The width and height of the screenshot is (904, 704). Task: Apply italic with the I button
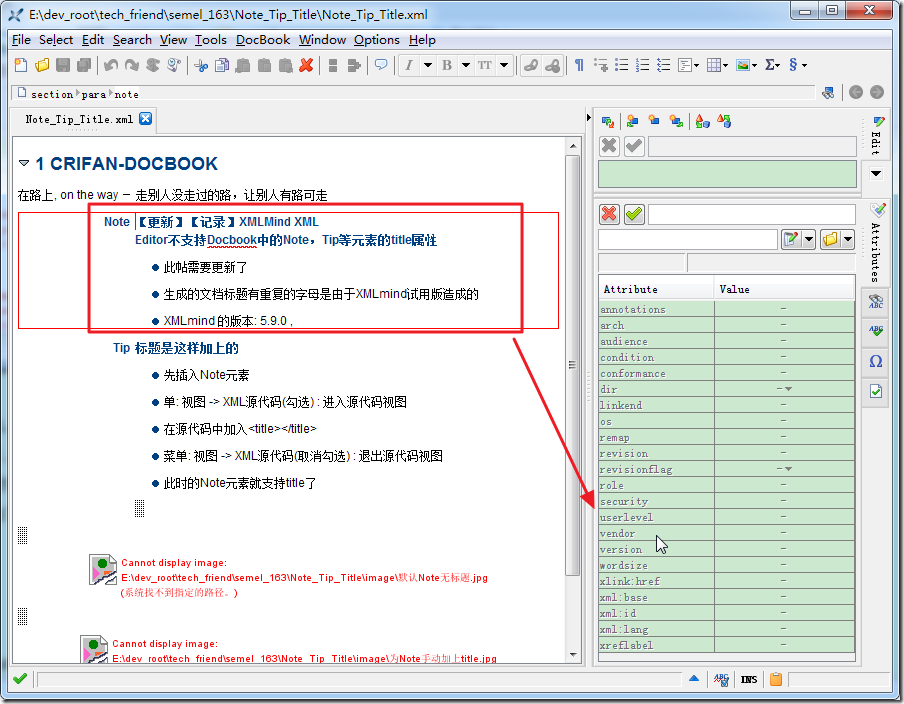[409, 65]
